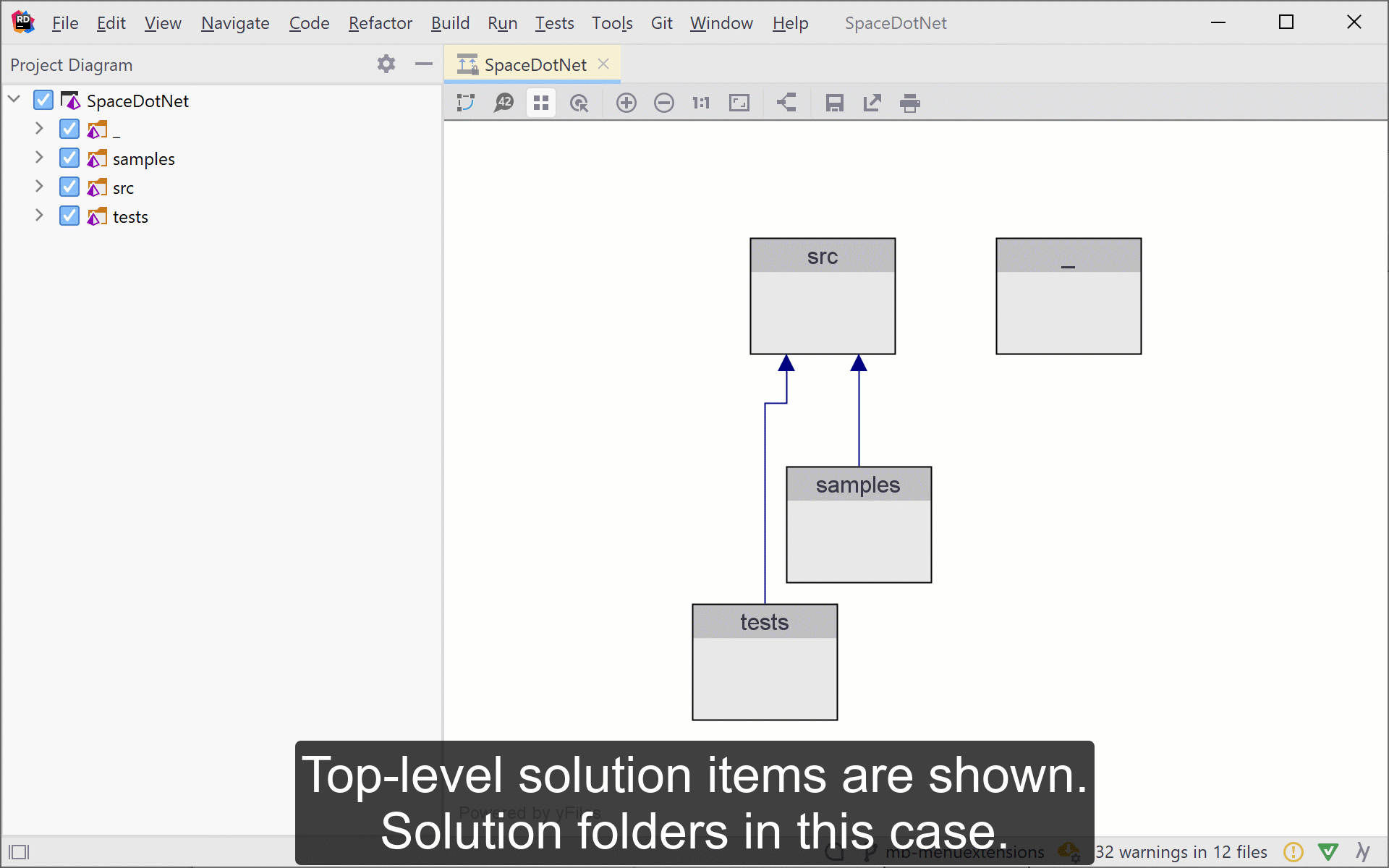Print the diagram
The height and width of the screenshot is (868, 1389).
(910, 103)
